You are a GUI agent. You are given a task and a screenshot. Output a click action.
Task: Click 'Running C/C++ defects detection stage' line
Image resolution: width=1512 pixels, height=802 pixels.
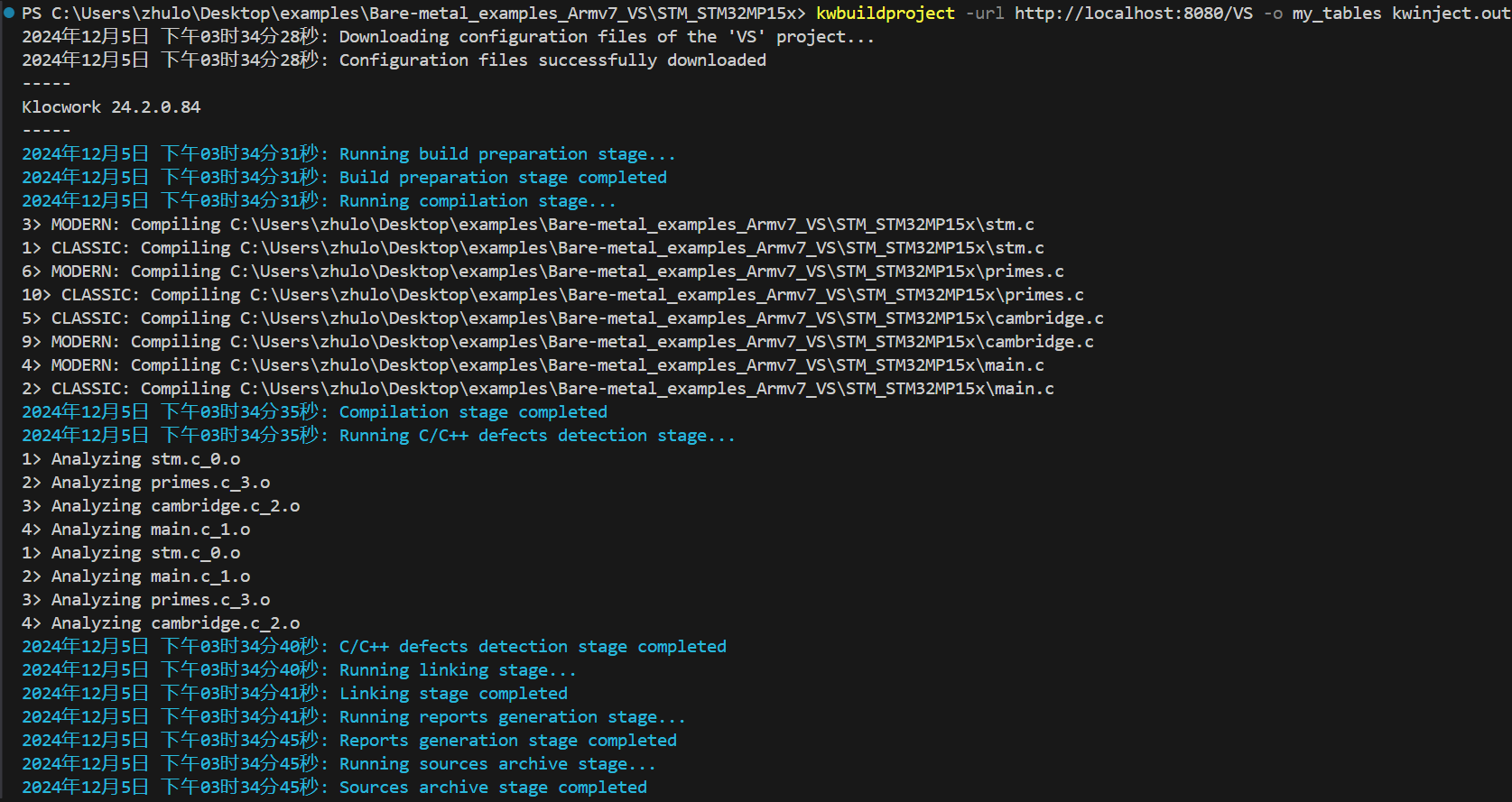537,436
